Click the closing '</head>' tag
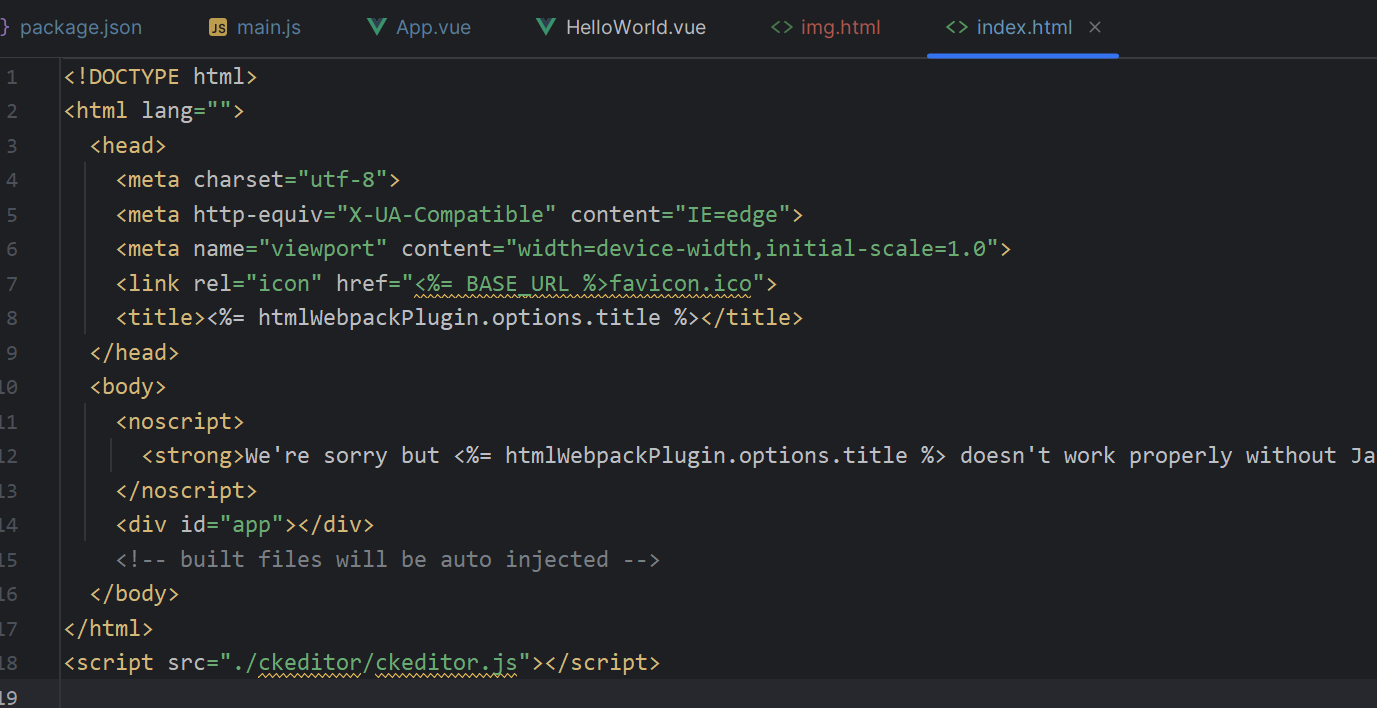 click(135, 352)
